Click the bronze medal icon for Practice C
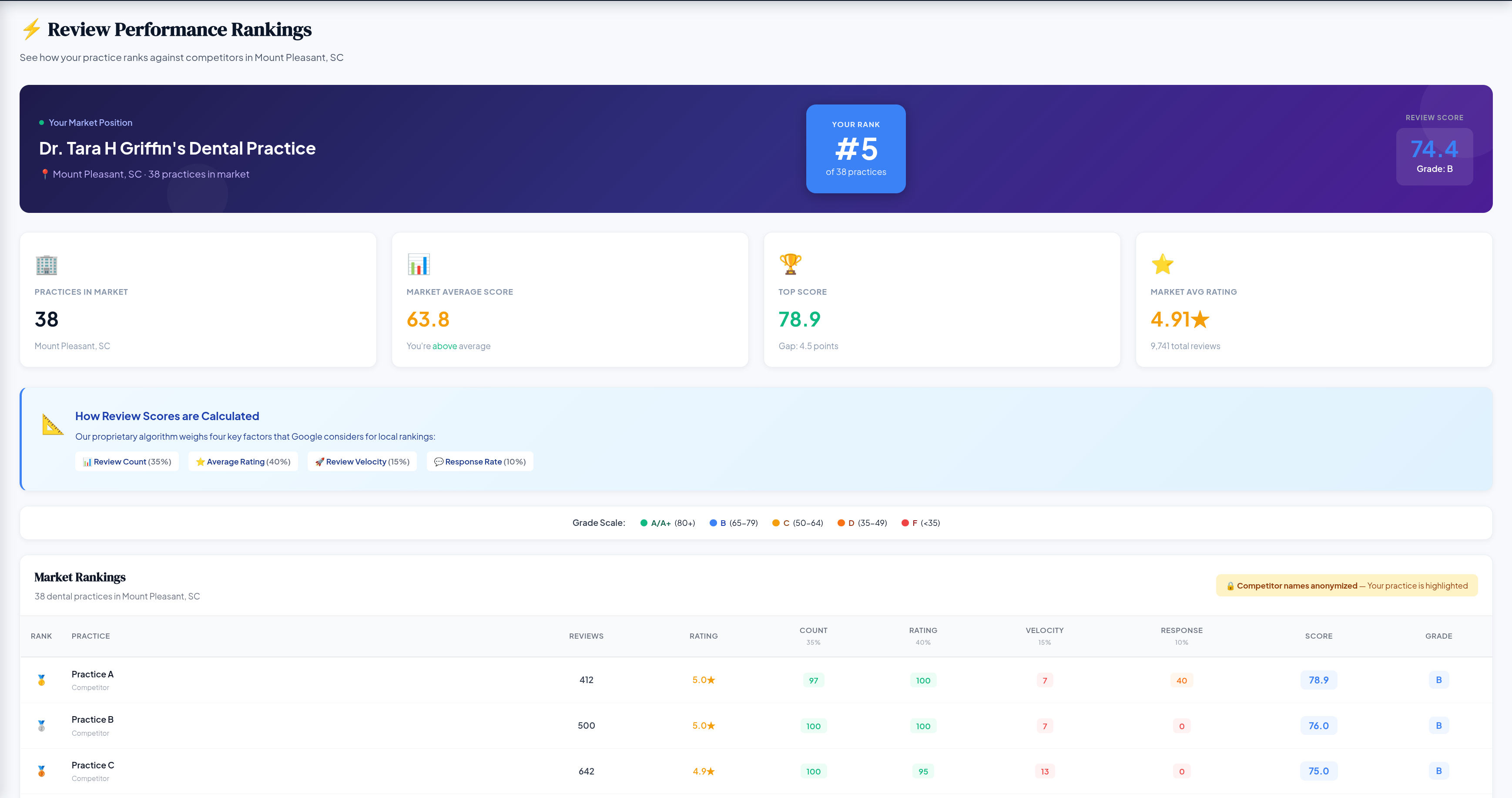This screenshot has height=798, width=1512. coord(41,771)
